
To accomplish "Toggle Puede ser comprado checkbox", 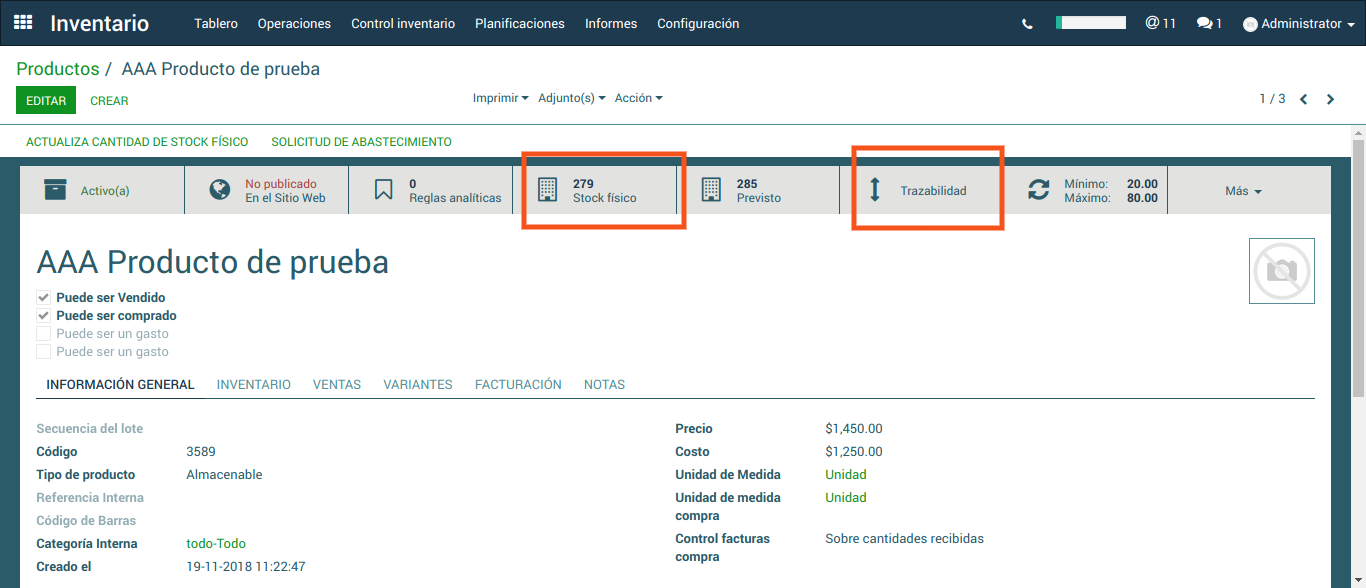I will click(x=43, y=316).
